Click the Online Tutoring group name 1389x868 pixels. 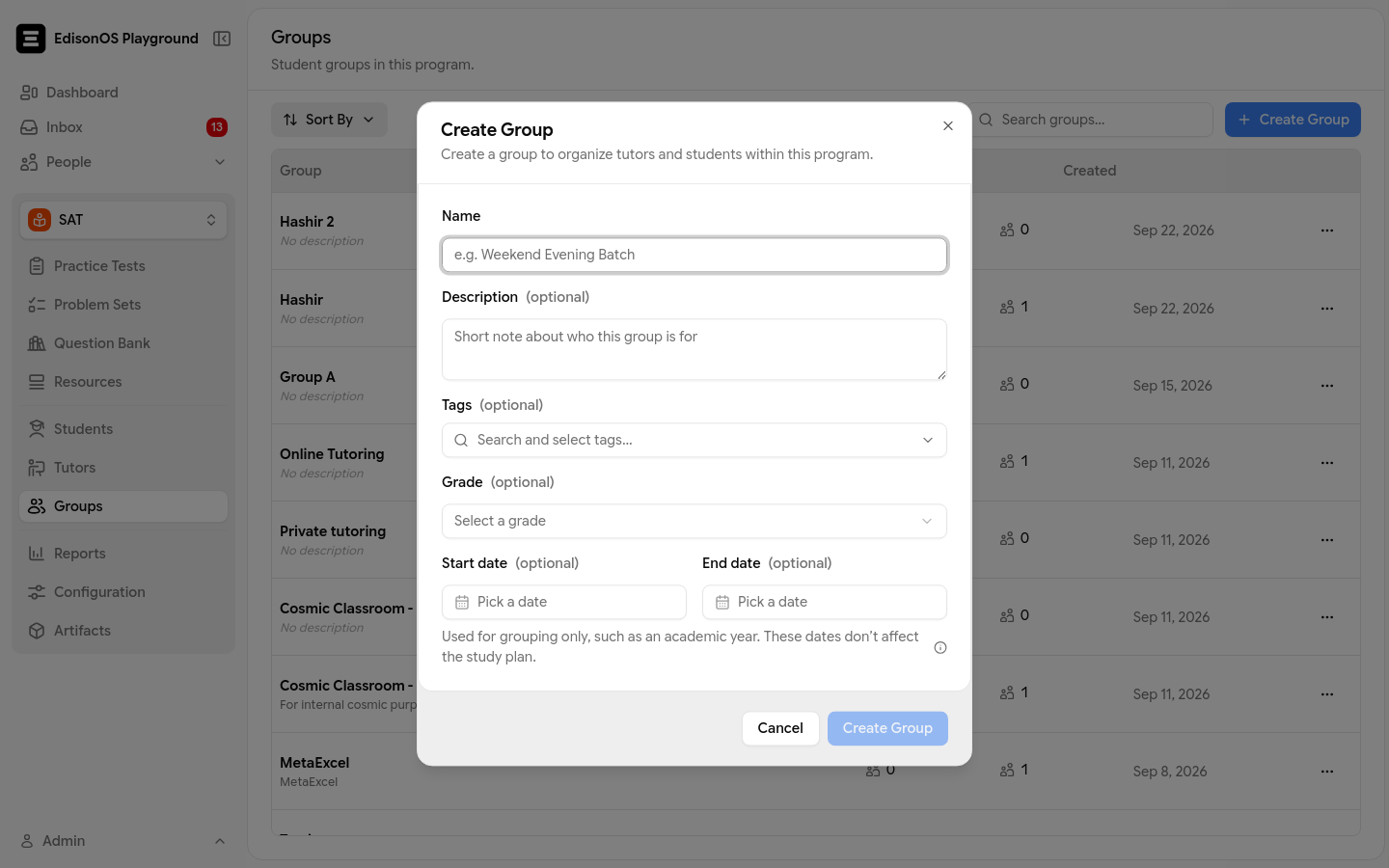(x=332, y=454)
